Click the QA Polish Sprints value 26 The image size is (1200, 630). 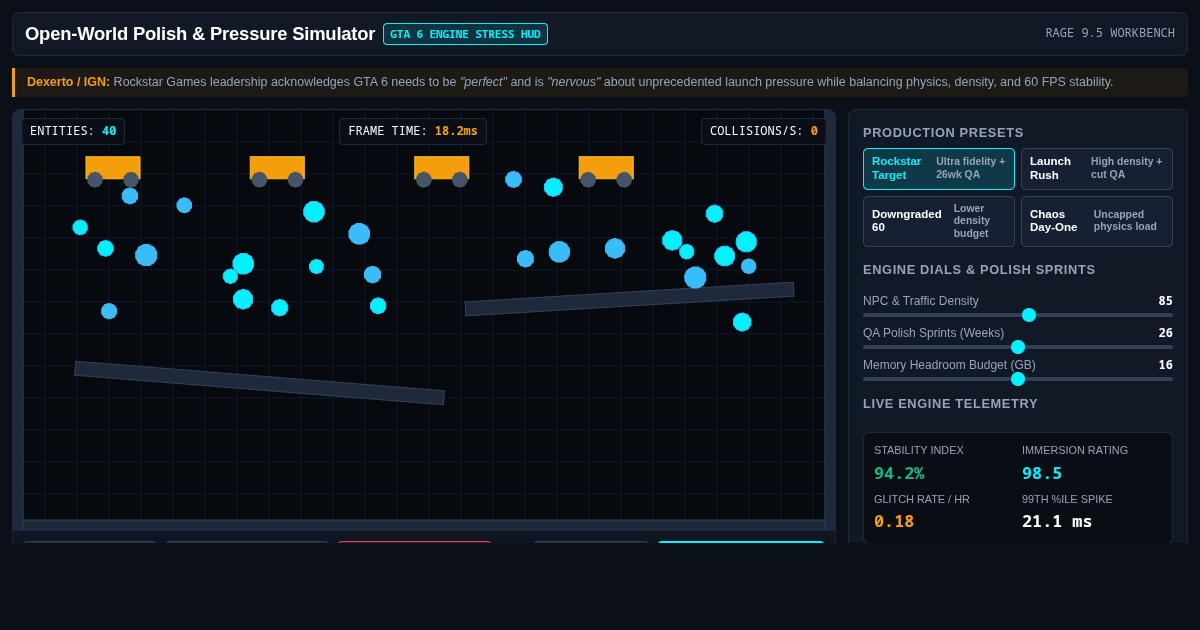pyautogui.click(x=1166, y=333)
